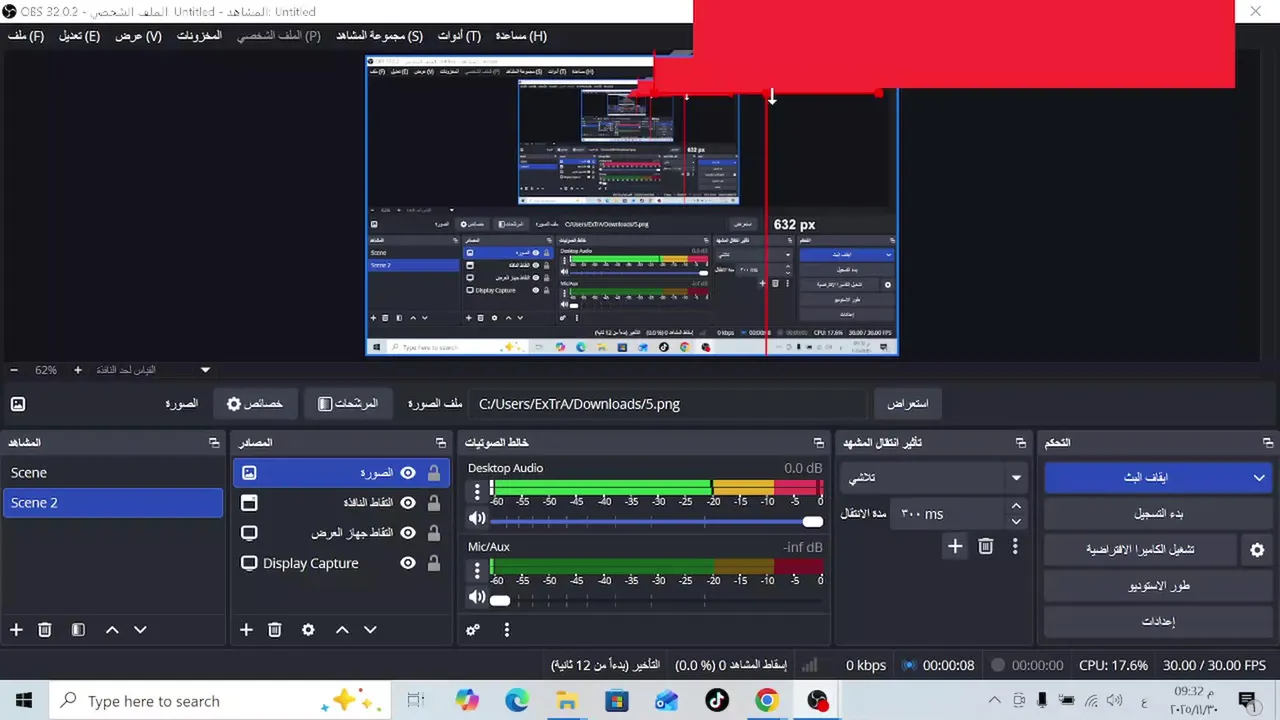Open the عرض (V) menu
Viewport: 1280px width, 720px height.
point(138,36)
